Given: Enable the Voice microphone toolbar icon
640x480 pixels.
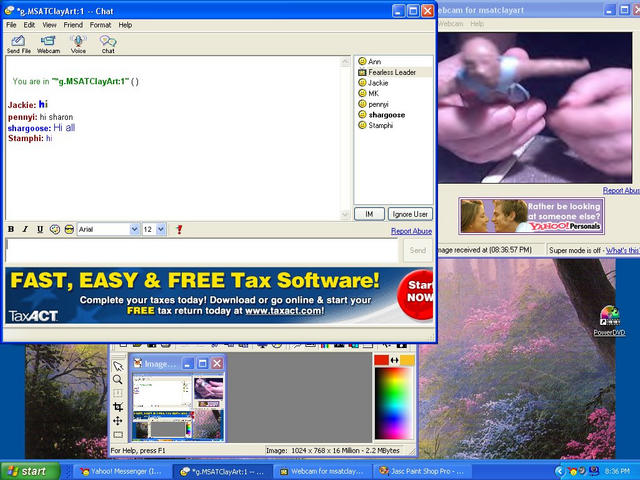Looking at the screenshot, I should pyautogui.click(x=78, y=44).
